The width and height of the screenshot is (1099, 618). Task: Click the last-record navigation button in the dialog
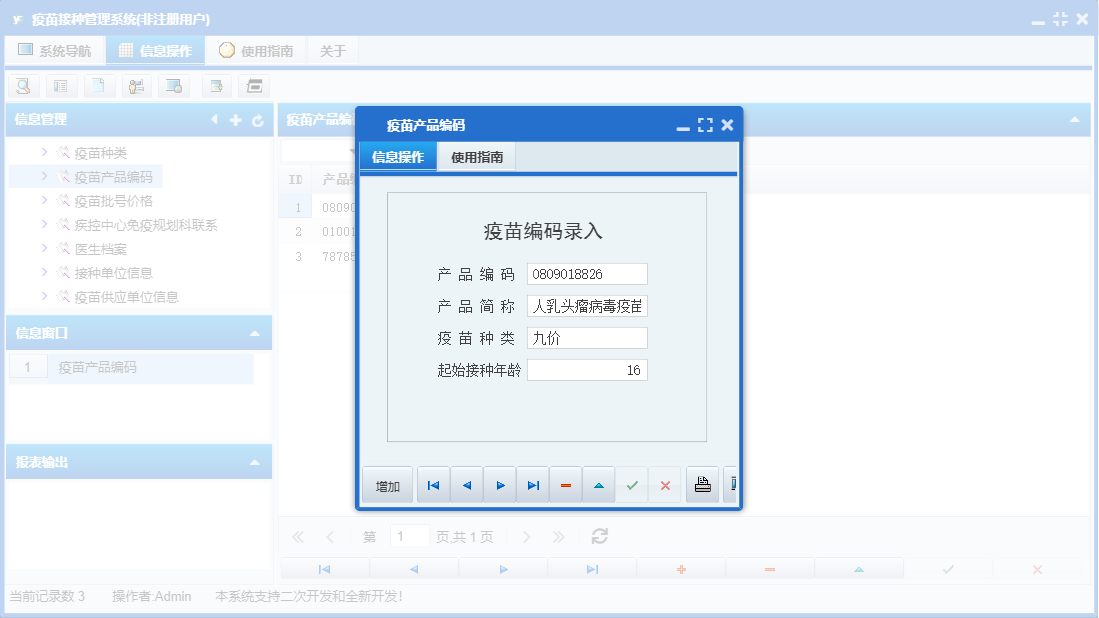click(x=532, y=484)
